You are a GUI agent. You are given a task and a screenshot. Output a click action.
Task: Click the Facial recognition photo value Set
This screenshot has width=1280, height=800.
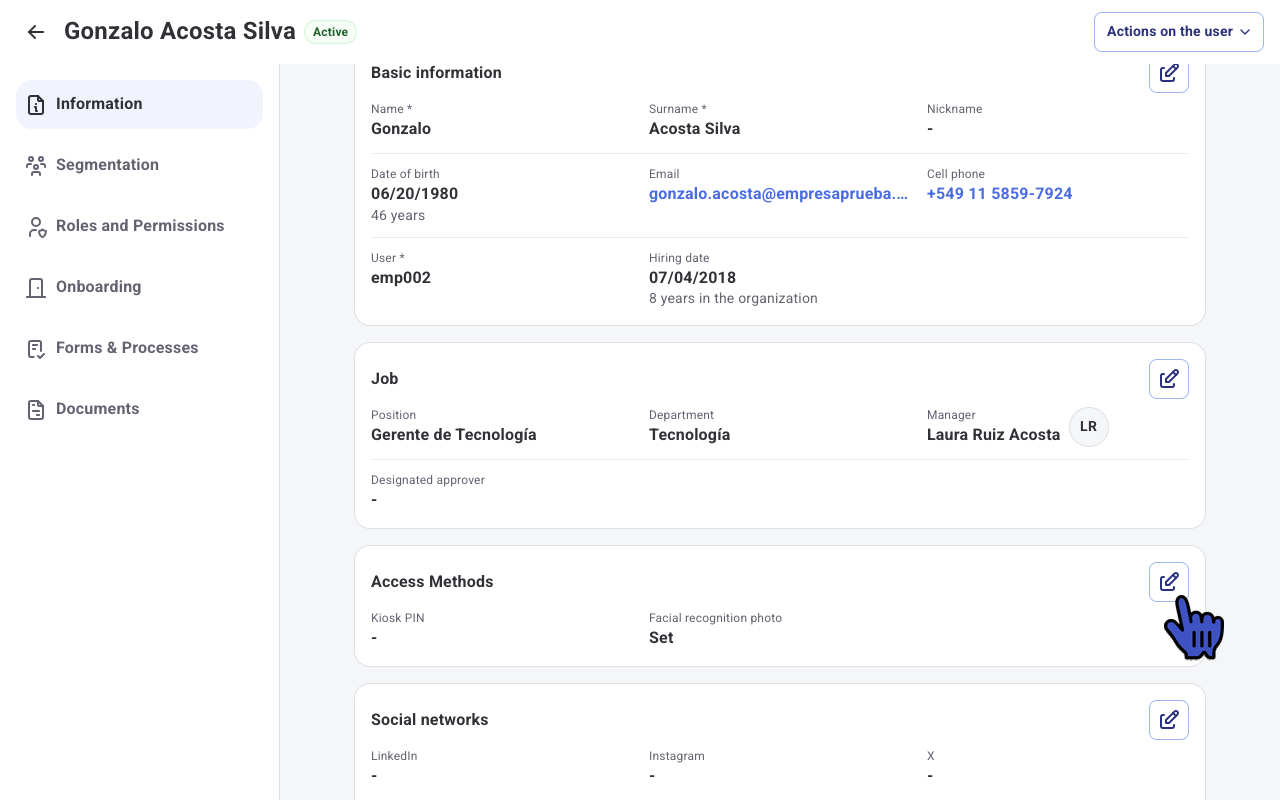point(661,638)
